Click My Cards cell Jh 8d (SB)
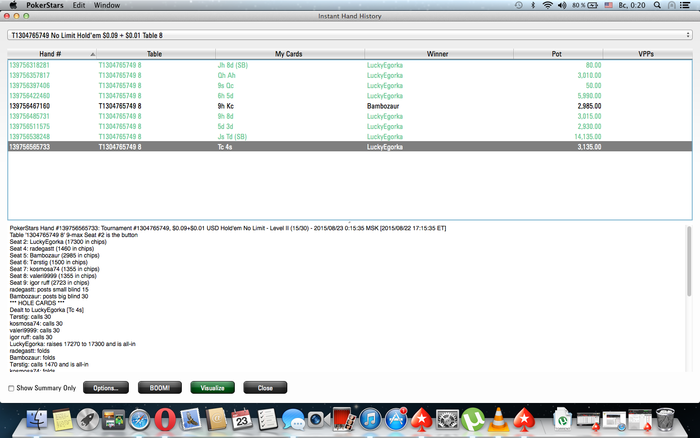This screenshot has width=700, height=438. pyautogui.click(x=233, y=65)
